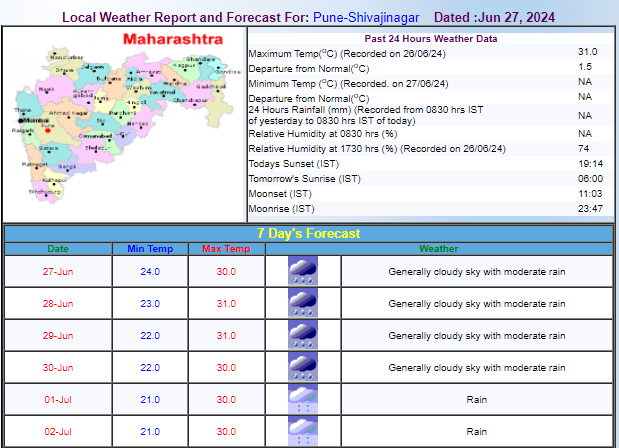Image resolution: width=619 pixels, height=448 pixels.
Task: Click the 01-Jul date cell
Action: pyautogui.click(x=58, y=399)
